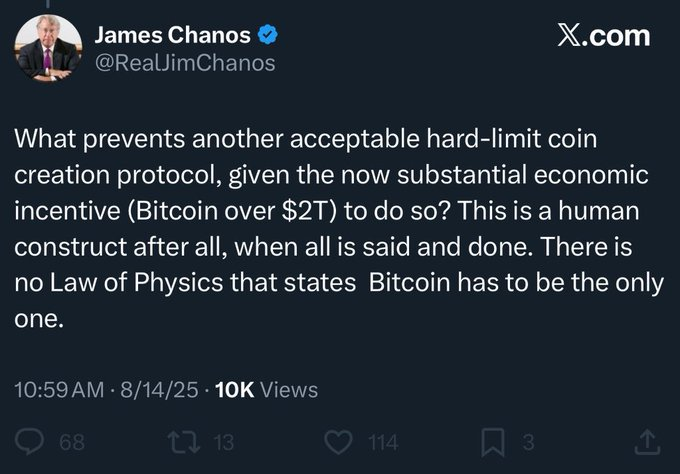This screenshot has height=474, width=680.
Task: Open the 10:59 AM timestamp
Action: point(59,389)
